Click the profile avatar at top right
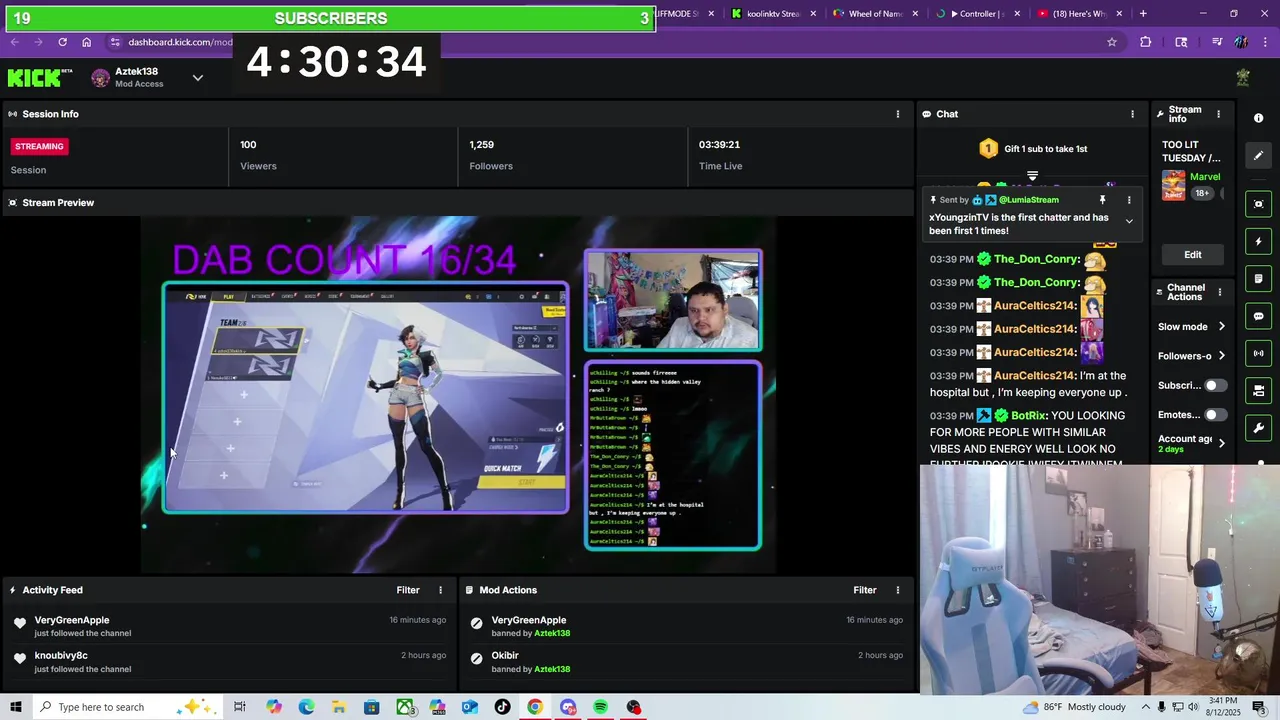Screen dimensions: 1280x720 (x=1243, y=78)
